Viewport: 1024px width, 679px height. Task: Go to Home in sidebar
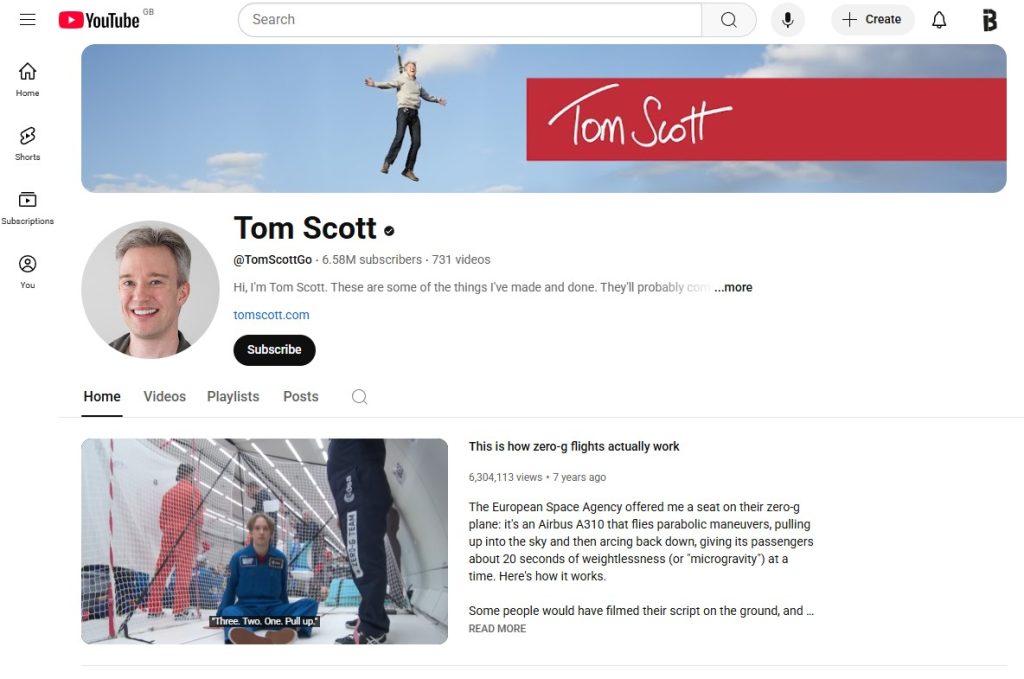(x=27, y=80)
